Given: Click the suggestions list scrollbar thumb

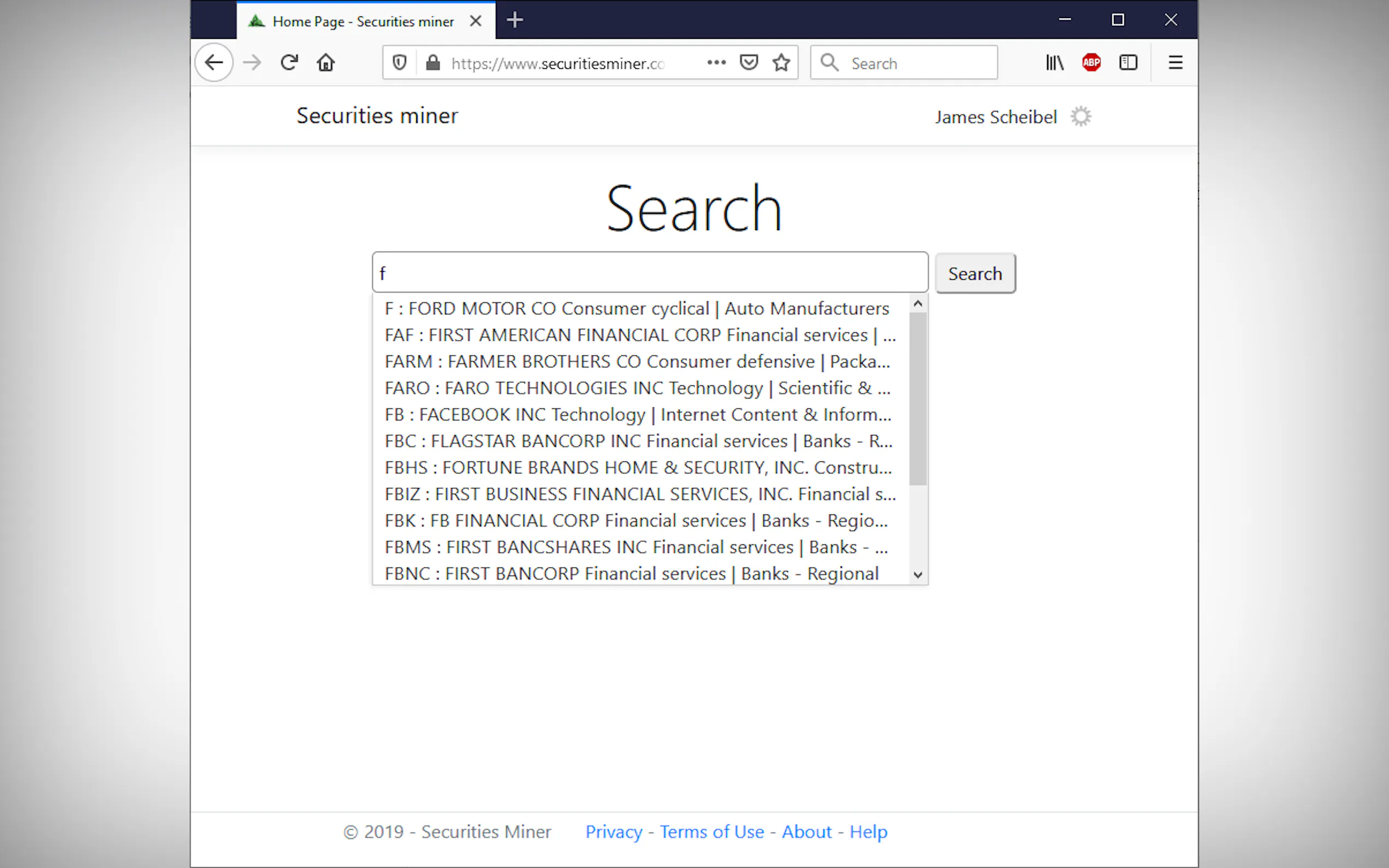Looking at the screenshot, I should tap(918, 399).
